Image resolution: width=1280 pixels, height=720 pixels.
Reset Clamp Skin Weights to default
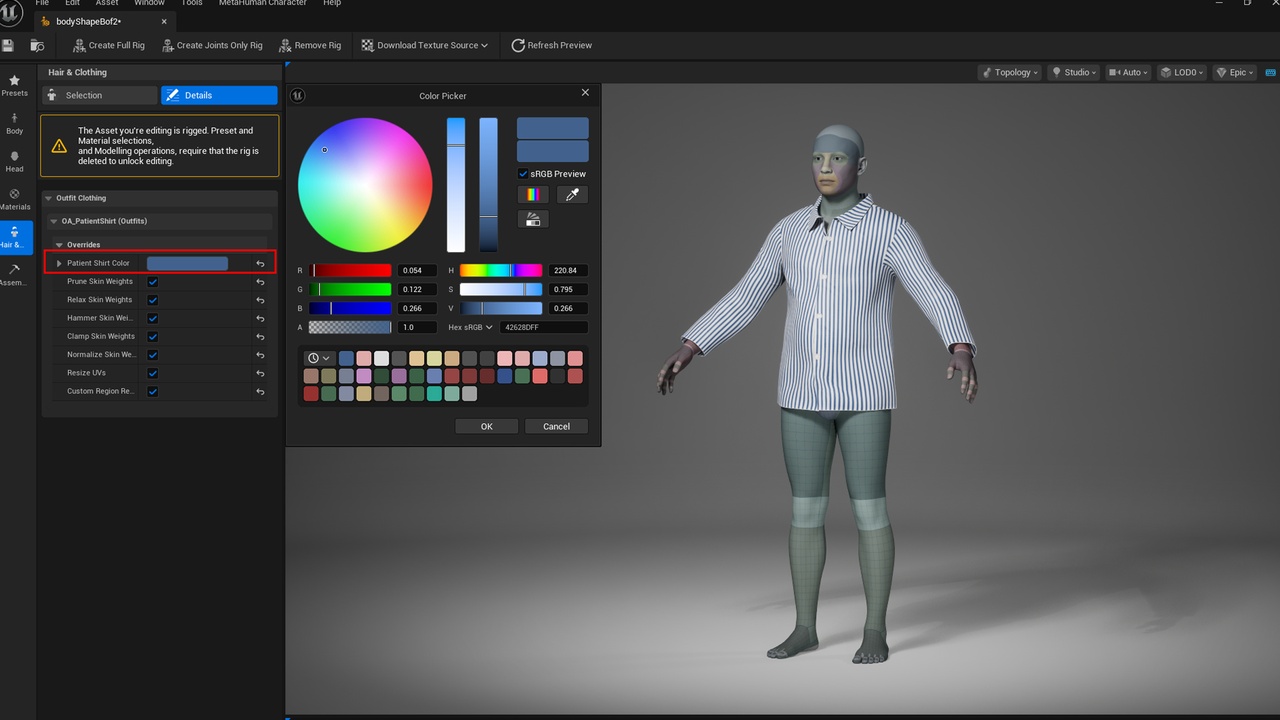coord(260,337)
